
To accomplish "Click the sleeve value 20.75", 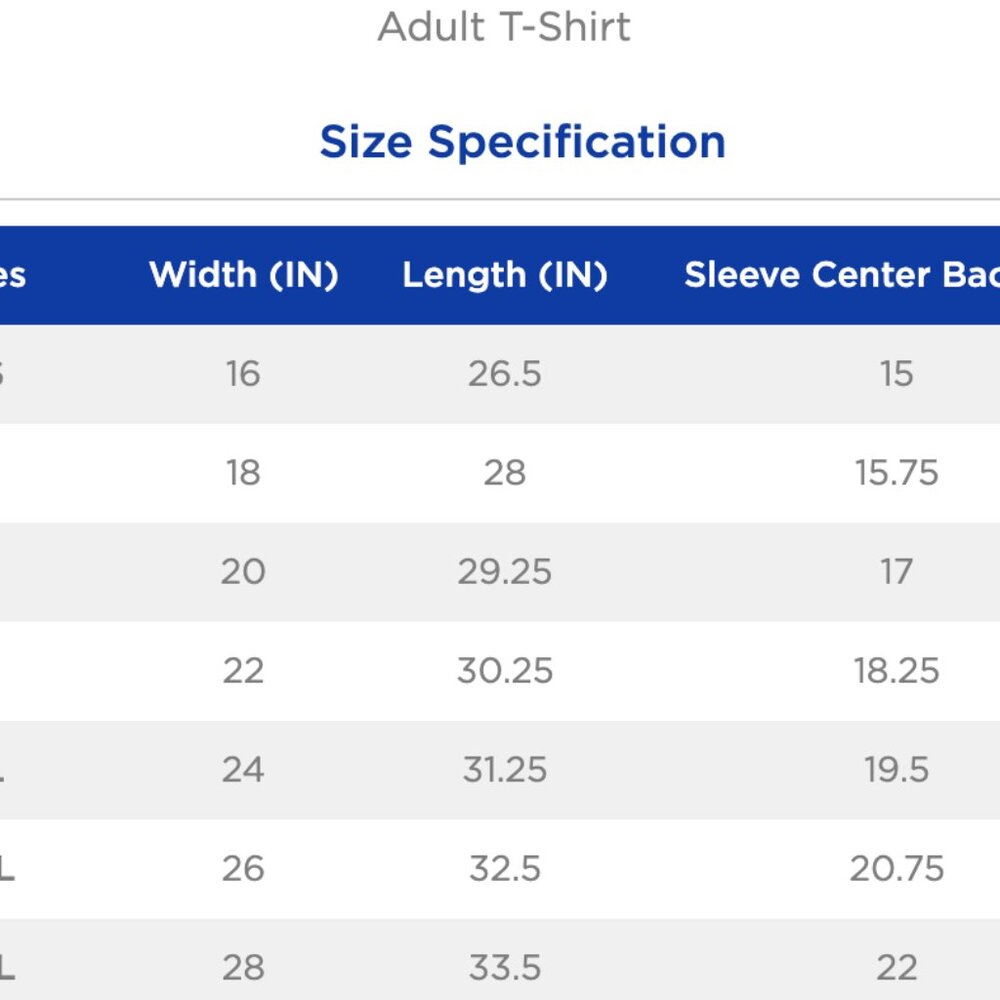I will (896, 869).
